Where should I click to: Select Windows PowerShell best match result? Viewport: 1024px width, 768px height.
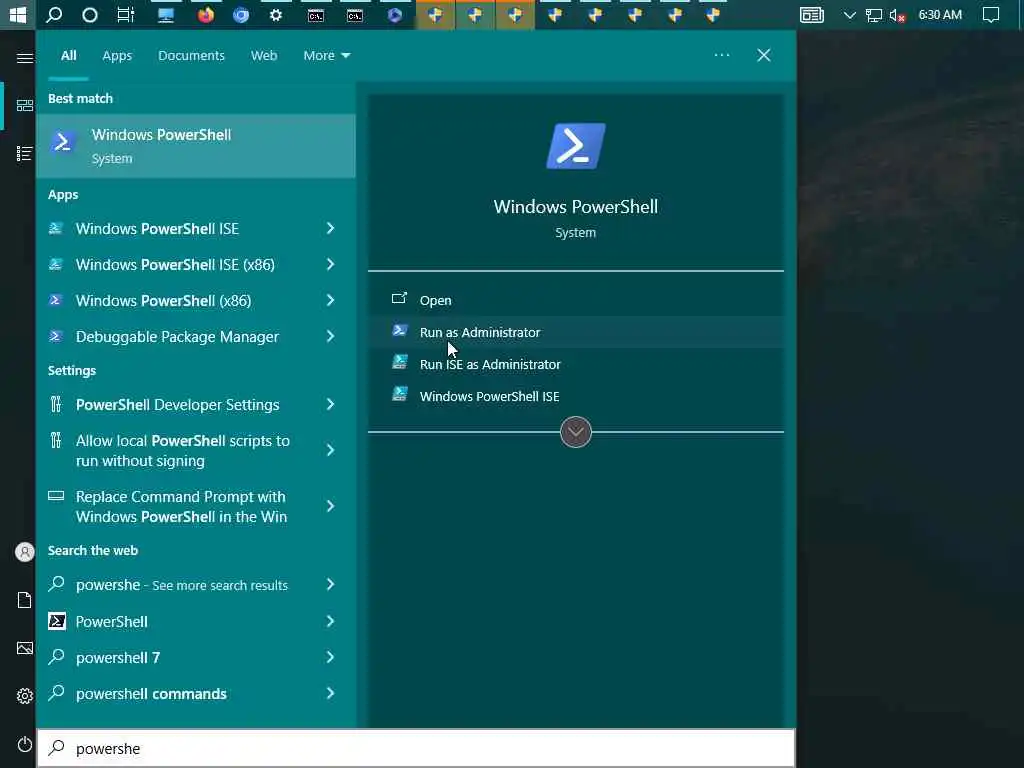(196, 146)
